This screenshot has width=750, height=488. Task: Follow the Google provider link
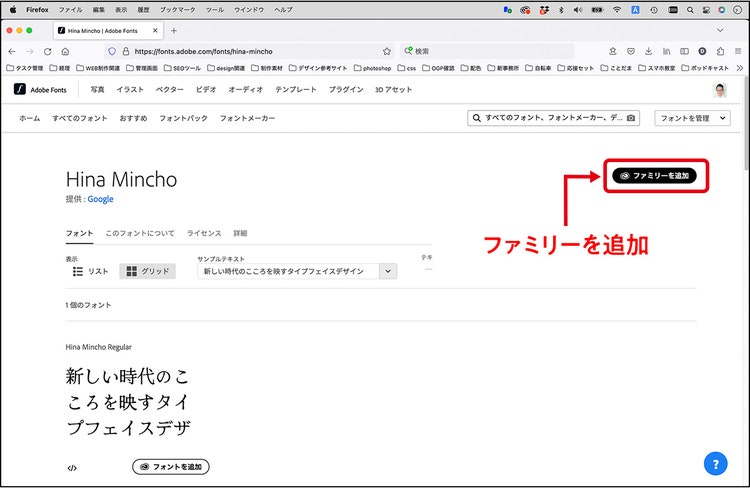(x=100, y=199)
